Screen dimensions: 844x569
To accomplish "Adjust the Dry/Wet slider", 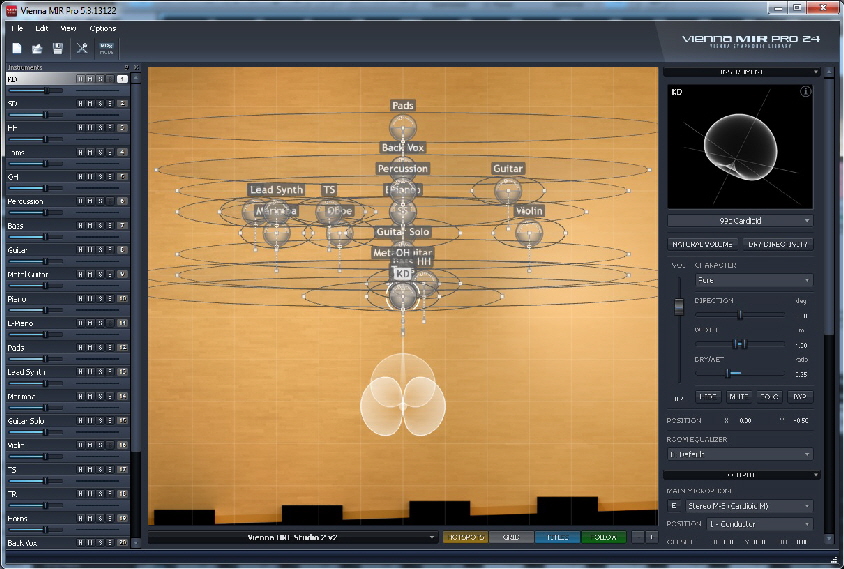I will click(740, 373).
